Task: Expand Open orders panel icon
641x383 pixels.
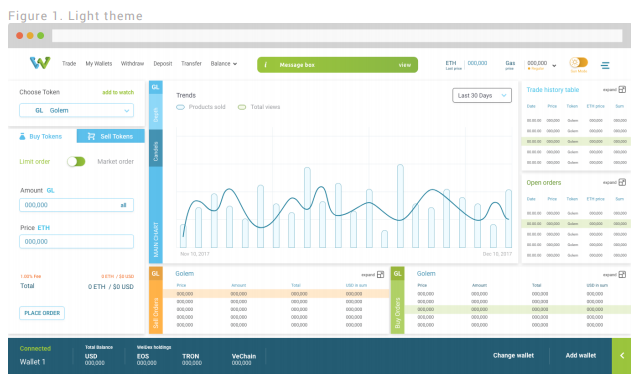Action: [x=622, y=182]
